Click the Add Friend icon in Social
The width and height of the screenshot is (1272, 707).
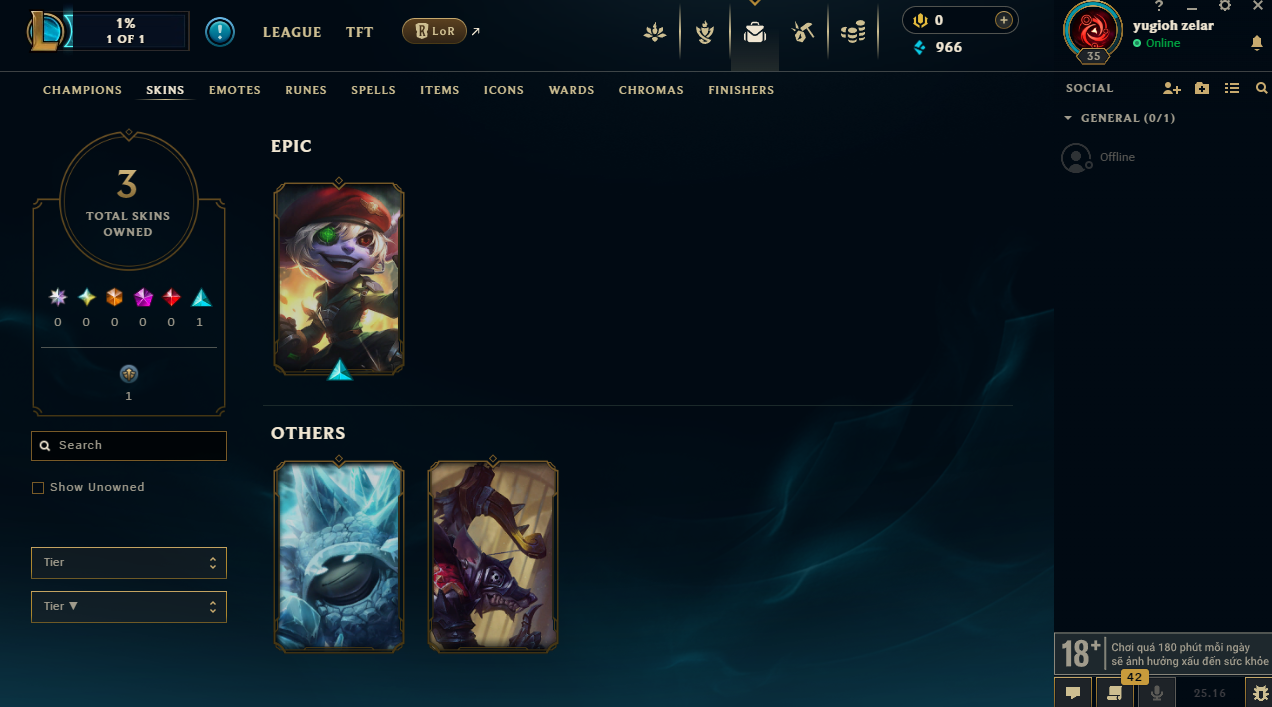click(1172, 88)
